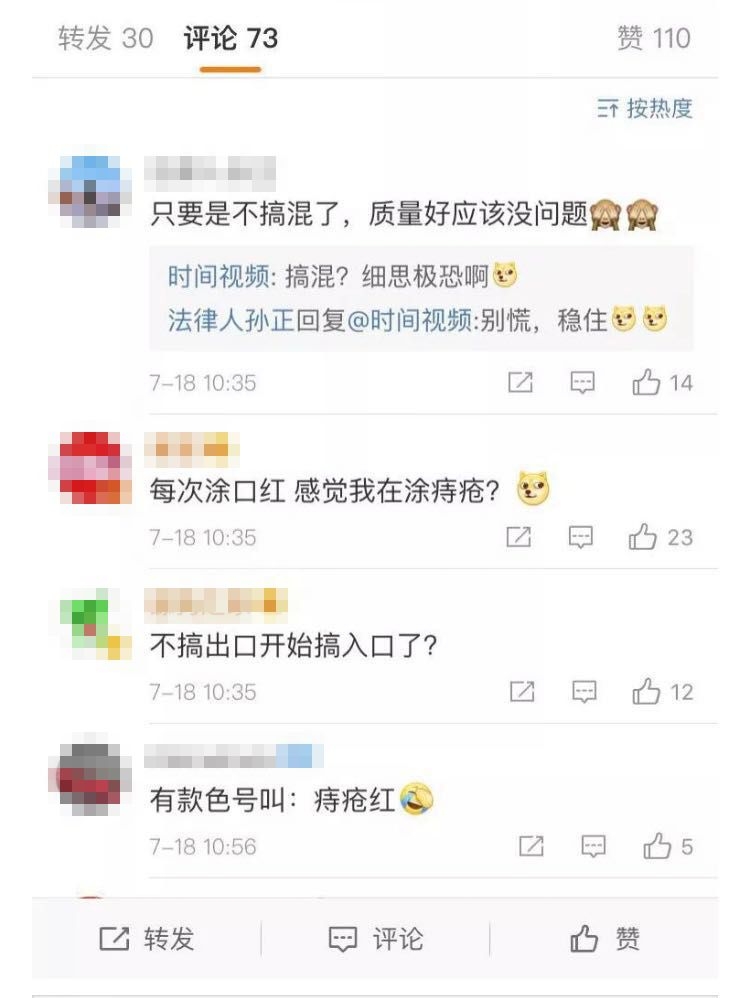The width and height of the screenshot is (750, 998).
Task: Repost the 不搞出口开始搞入口 comment
Action: point(522,692)
